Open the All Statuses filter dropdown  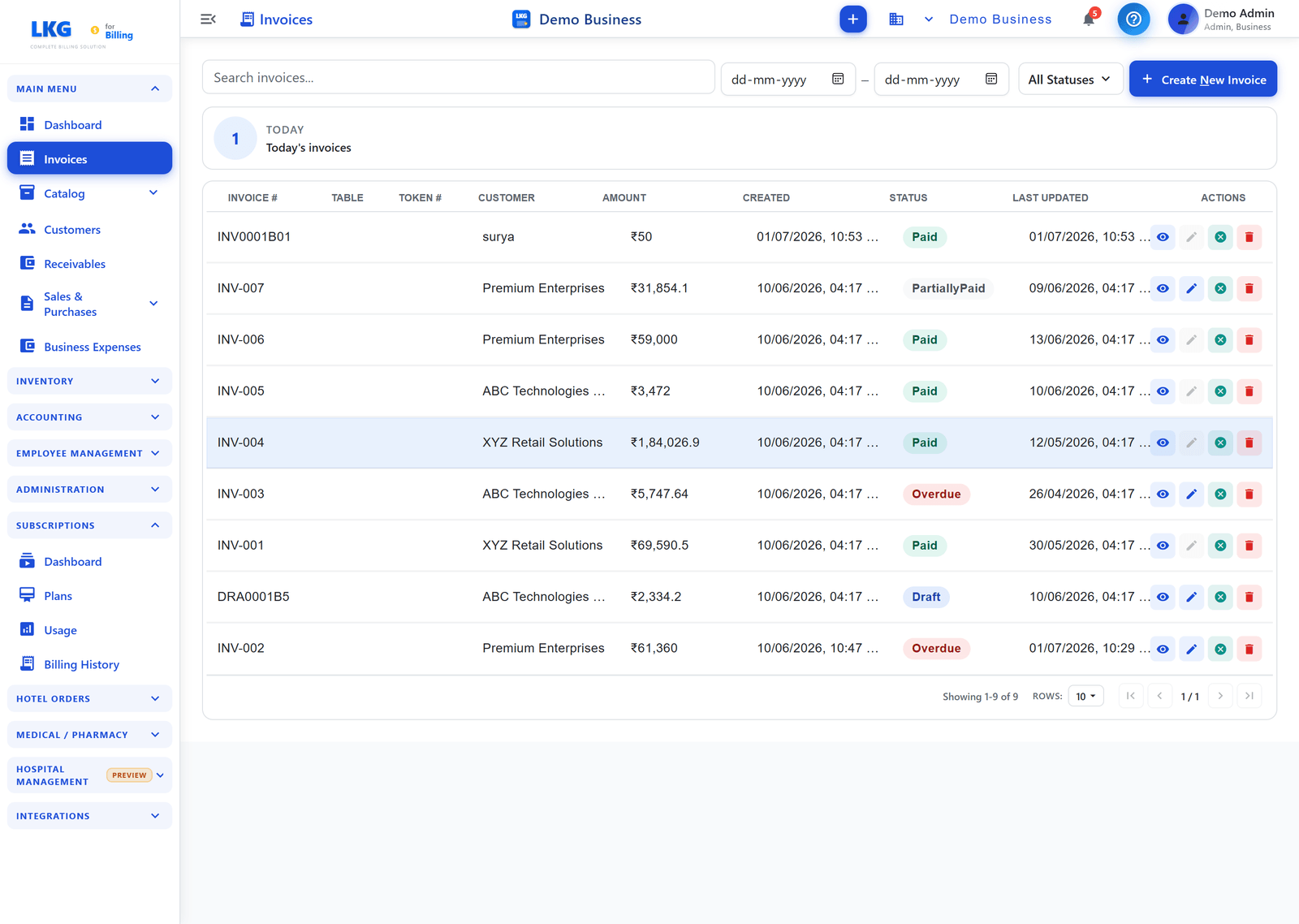pos(1070,79)
